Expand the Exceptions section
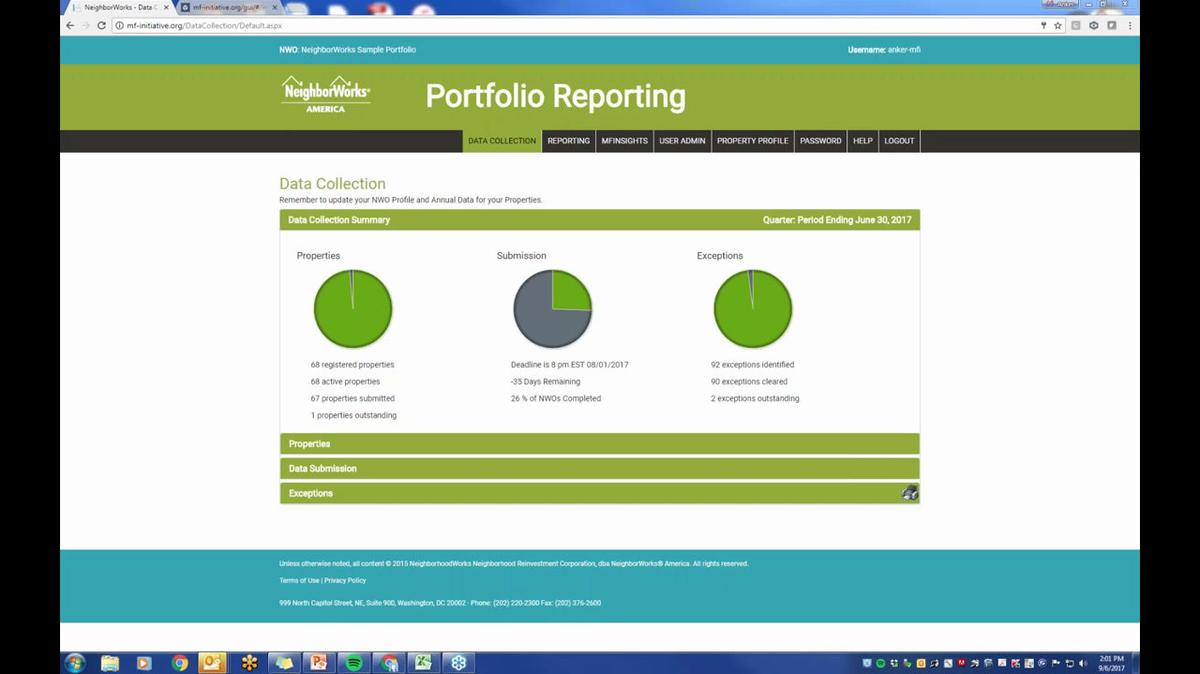Viewport: 1200px width, 674px height. click(600, 492)
